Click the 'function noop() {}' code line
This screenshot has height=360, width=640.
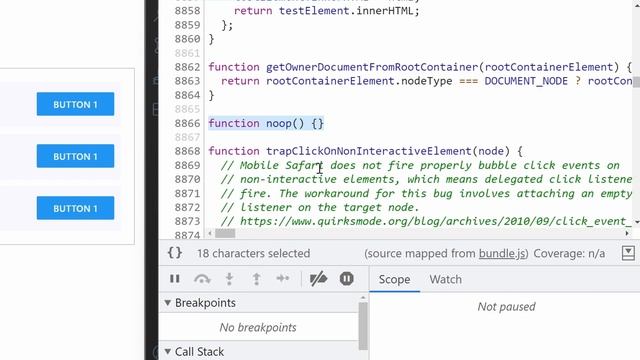266,123
